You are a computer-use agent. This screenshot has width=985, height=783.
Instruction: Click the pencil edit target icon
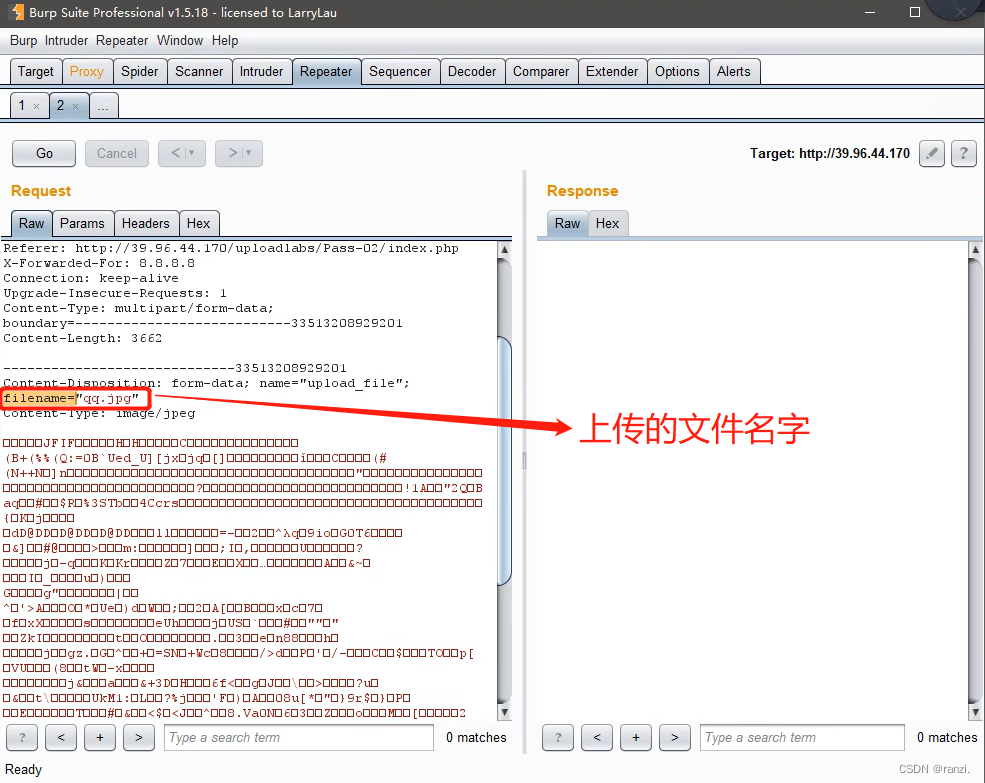(932, 153)
